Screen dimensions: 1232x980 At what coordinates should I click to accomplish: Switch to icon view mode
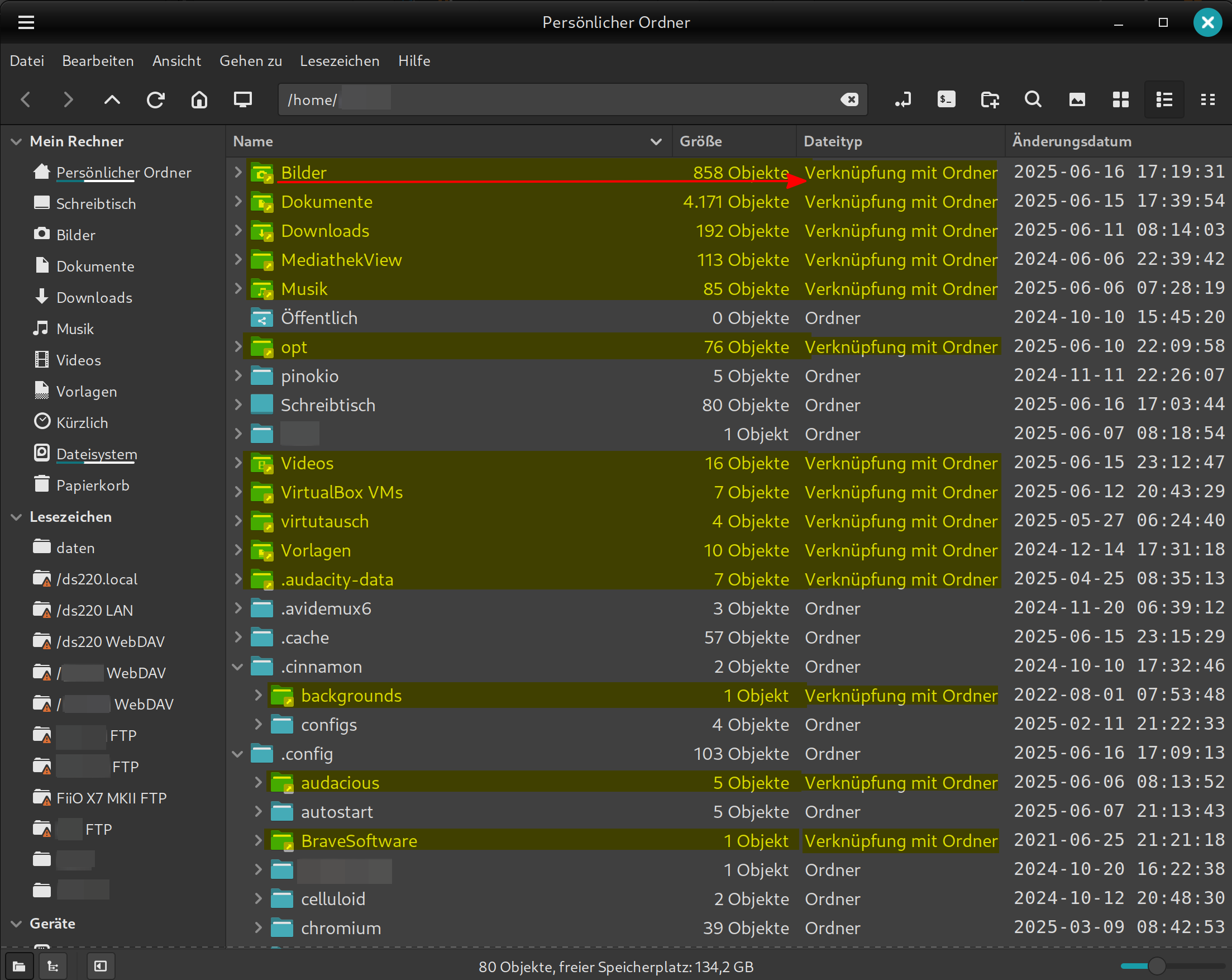1120,99
